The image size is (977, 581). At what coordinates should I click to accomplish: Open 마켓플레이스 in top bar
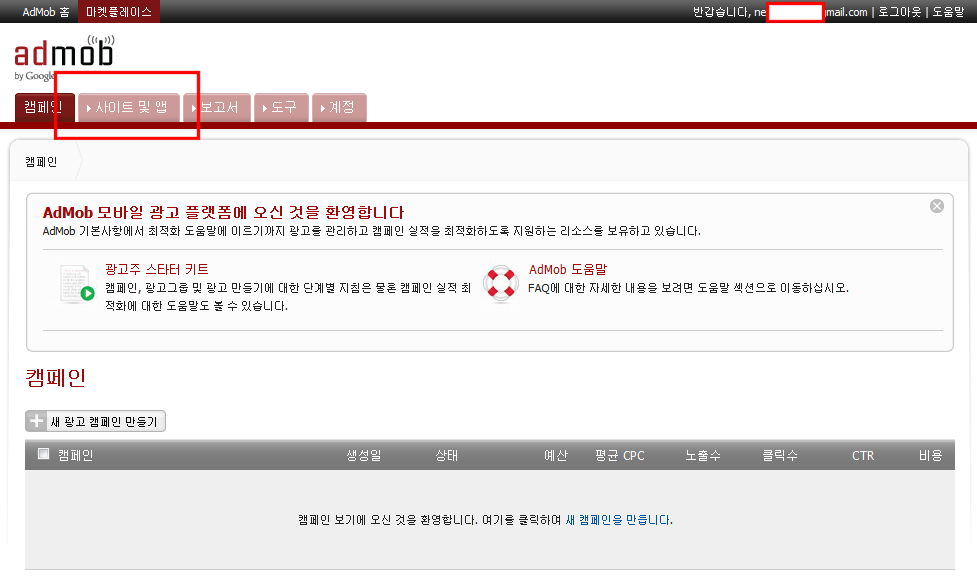click(x=118, y=11)
